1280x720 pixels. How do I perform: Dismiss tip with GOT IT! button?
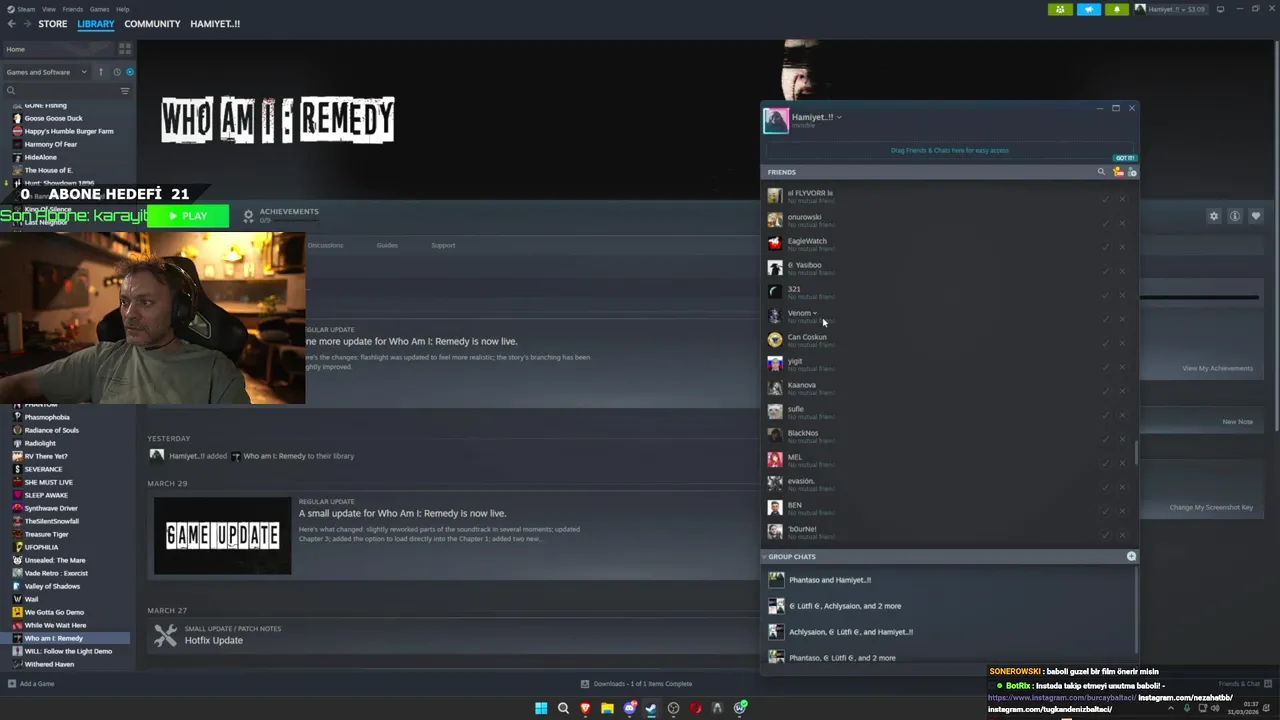coord(1125,158)
